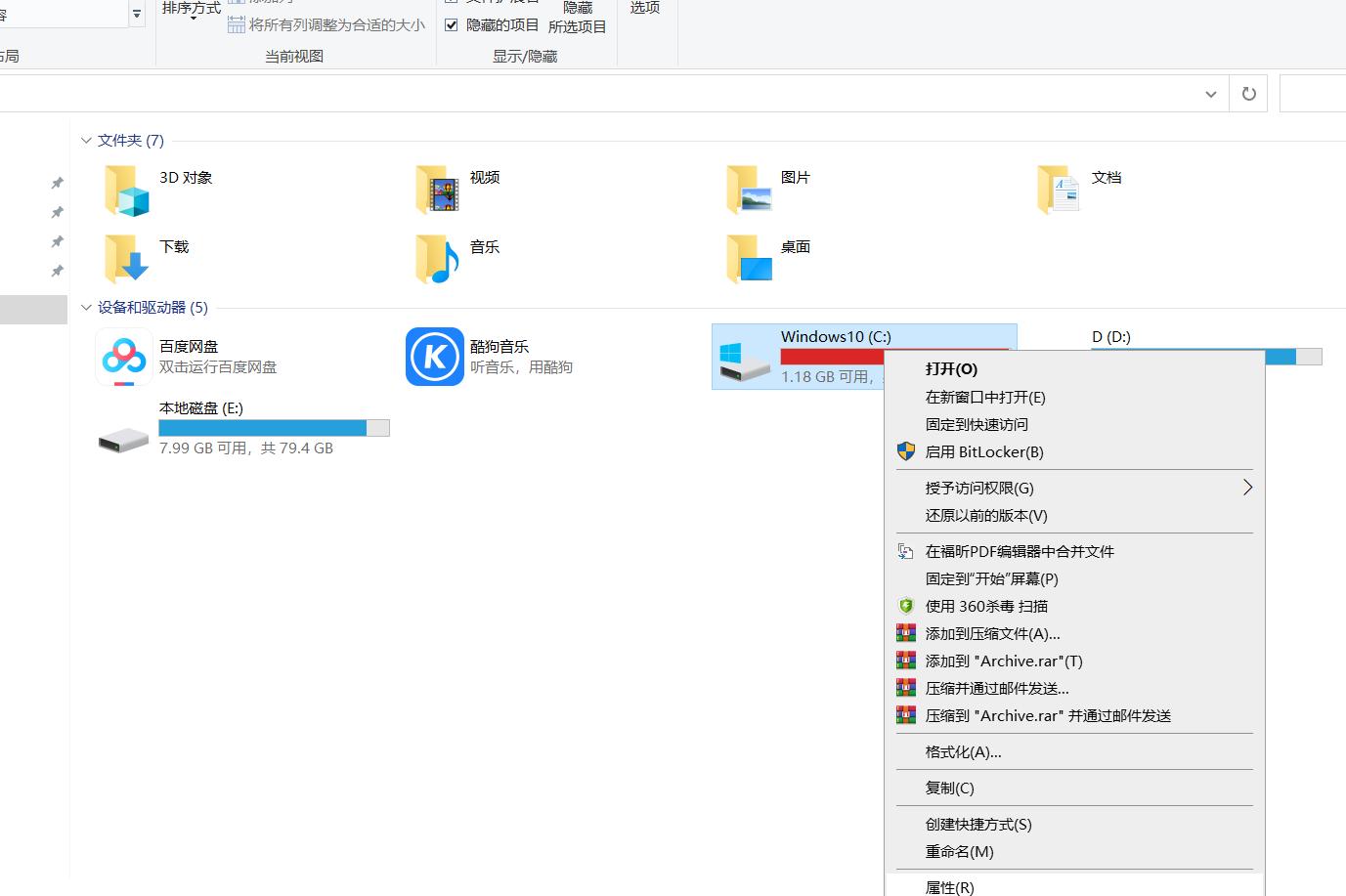Click the Foxit PDF editor icon in menu
Image resolution: width=1346 pixels, height=896 pixels.
(905, 550)
